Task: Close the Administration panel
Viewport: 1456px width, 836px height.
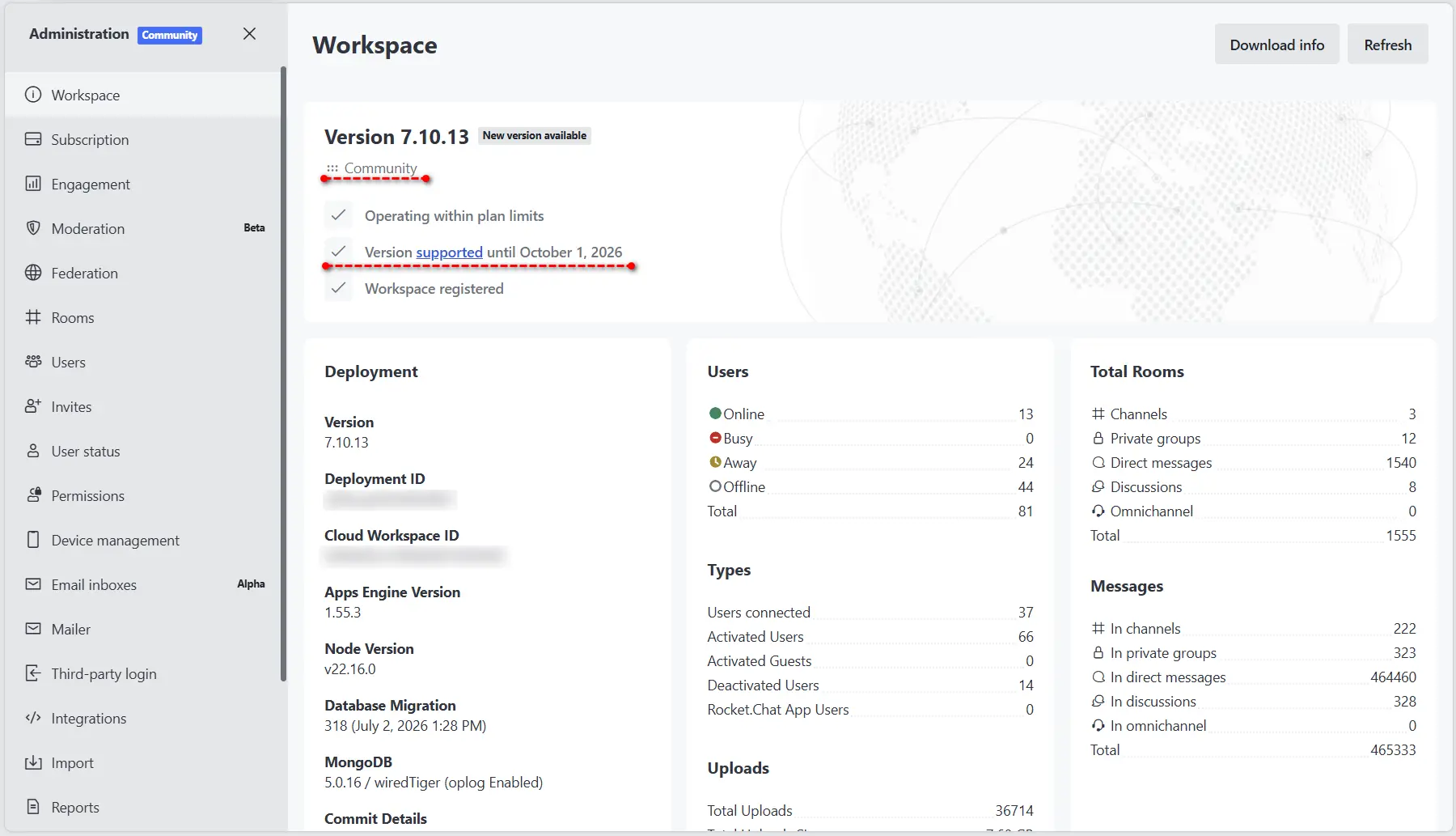Action: [249, 34]
